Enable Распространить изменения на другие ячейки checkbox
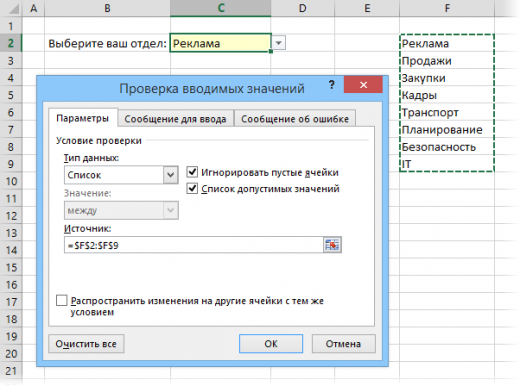This screenshot has height=386, width=520. [x=62, y=300]
